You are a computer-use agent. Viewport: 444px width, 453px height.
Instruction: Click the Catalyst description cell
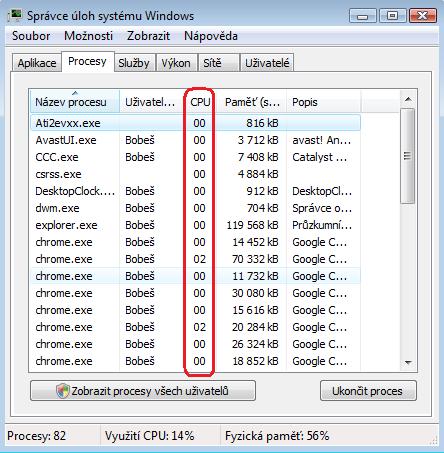pyautogui.click(x=320, y=157)
